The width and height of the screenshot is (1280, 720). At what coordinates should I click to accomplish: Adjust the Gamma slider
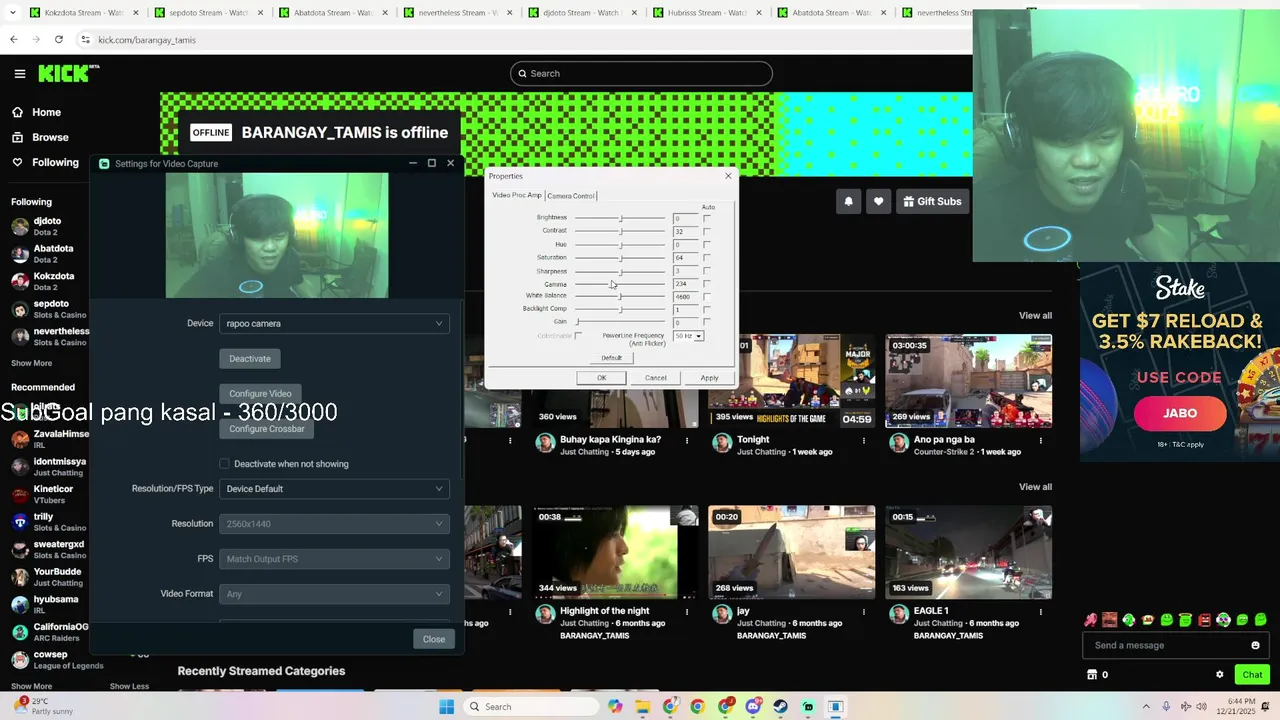(x=619, y=284)
